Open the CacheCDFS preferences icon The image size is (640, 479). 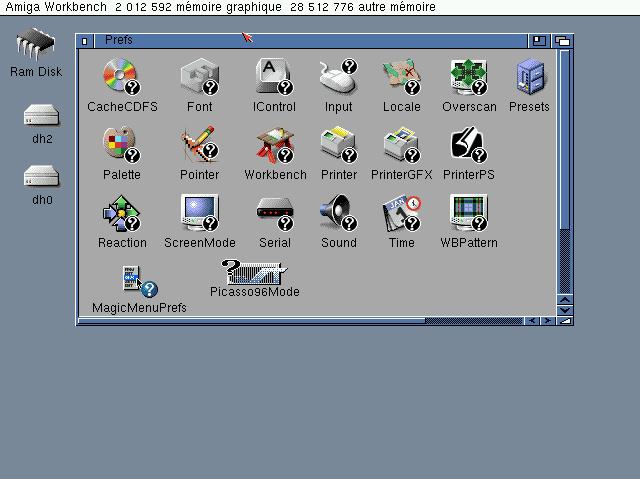[x=121, y=76]
